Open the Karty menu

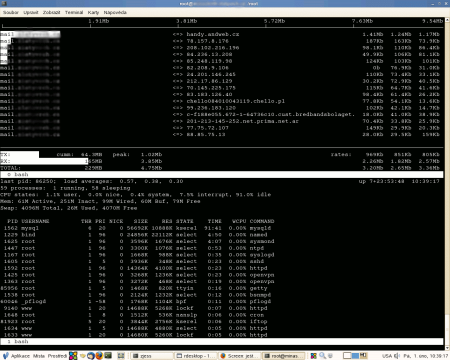[x=93, y=12]
